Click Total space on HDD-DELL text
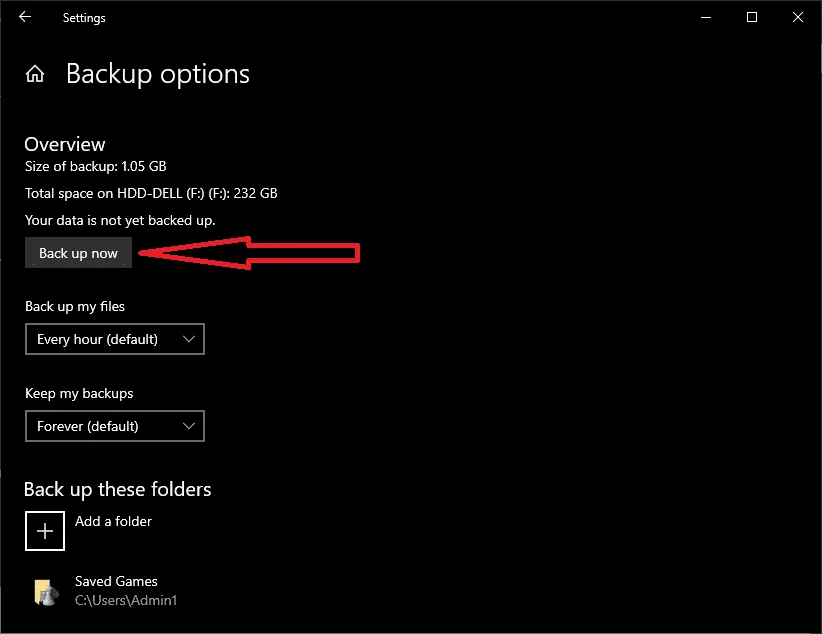The width and height of the screenshot is (822, 634). [151, 193]
